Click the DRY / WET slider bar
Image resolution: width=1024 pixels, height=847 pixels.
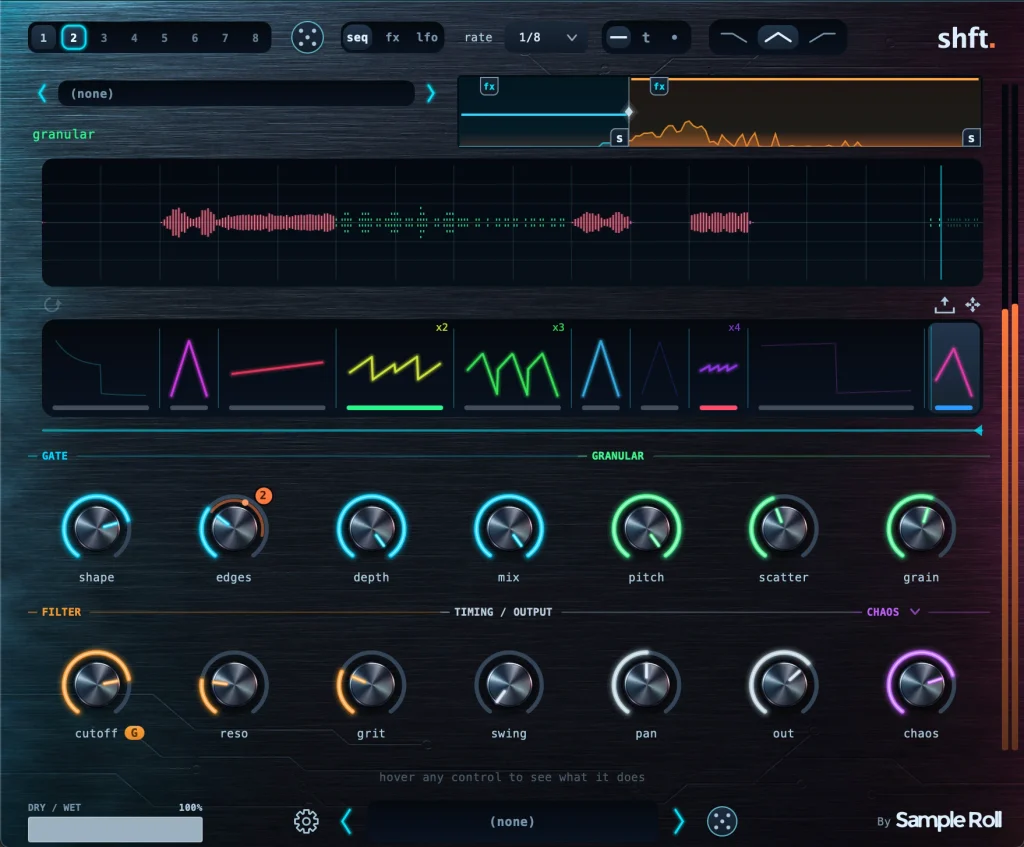click(115, 829)
